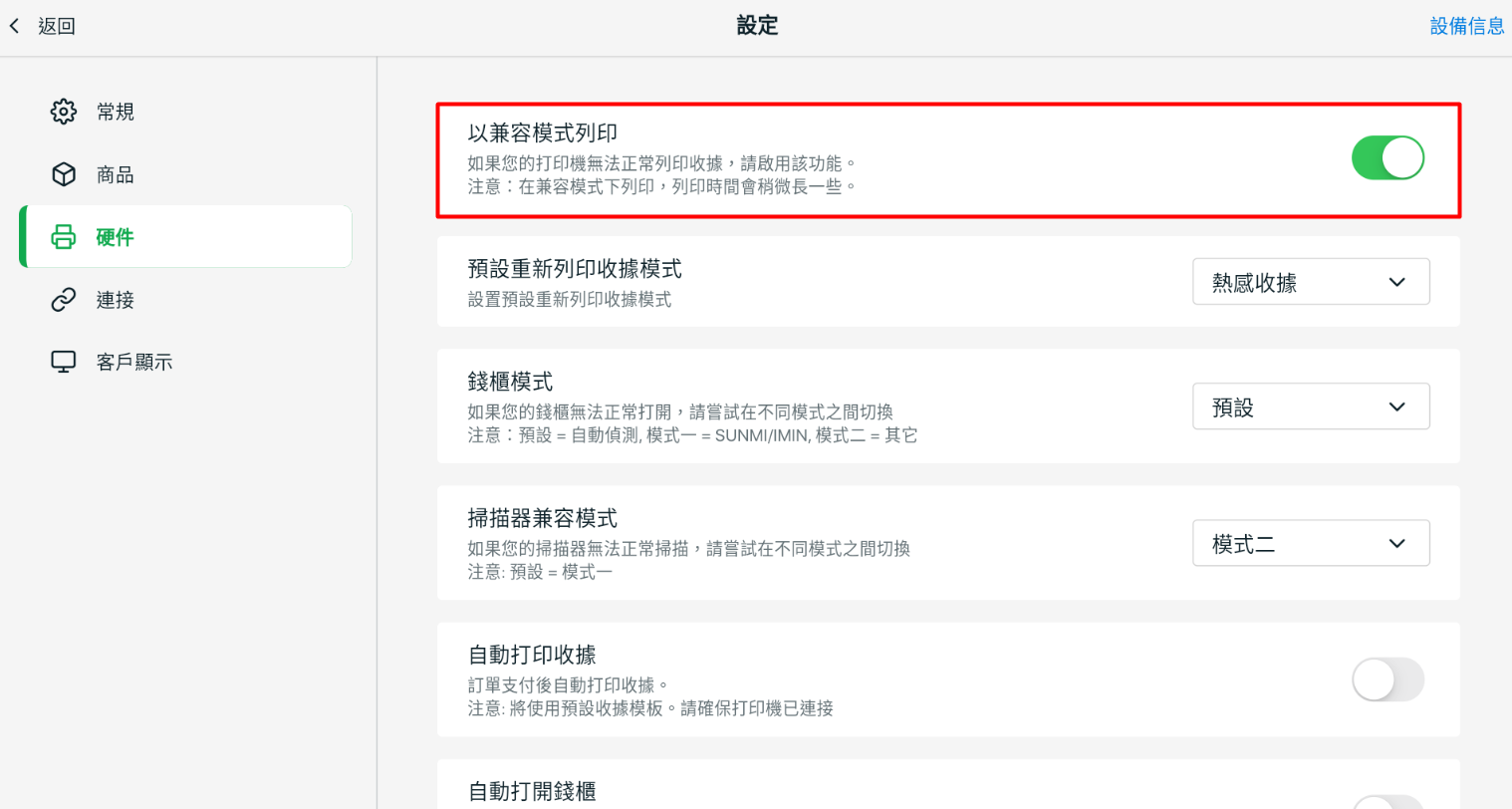
Task: Click the back chevron arrow icon
Action: 15,26
